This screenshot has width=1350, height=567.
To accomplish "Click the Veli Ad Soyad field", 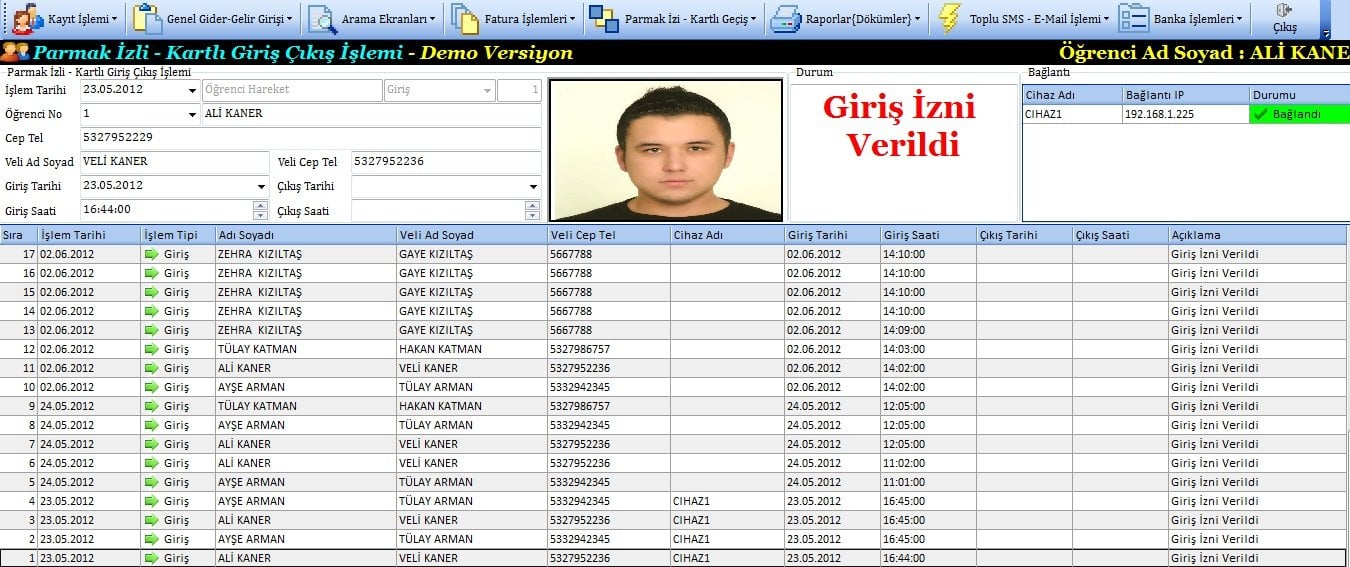I will pos(174,162).
